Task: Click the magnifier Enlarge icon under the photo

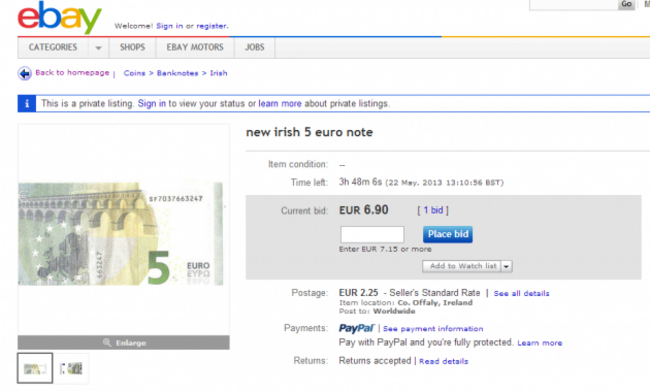Action: tap(107, 342)
